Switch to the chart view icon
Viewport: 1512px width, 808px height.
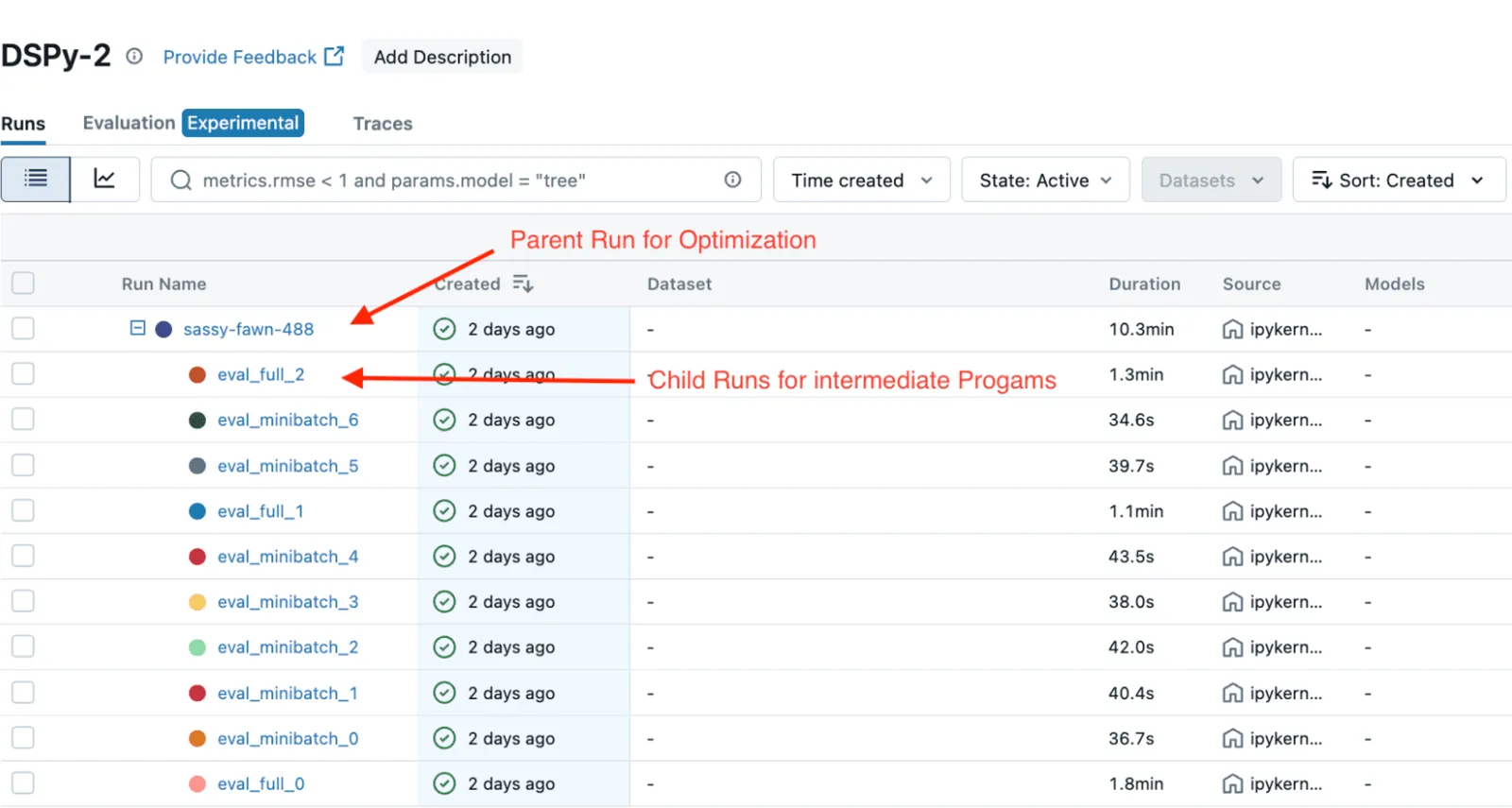[105, 180]
